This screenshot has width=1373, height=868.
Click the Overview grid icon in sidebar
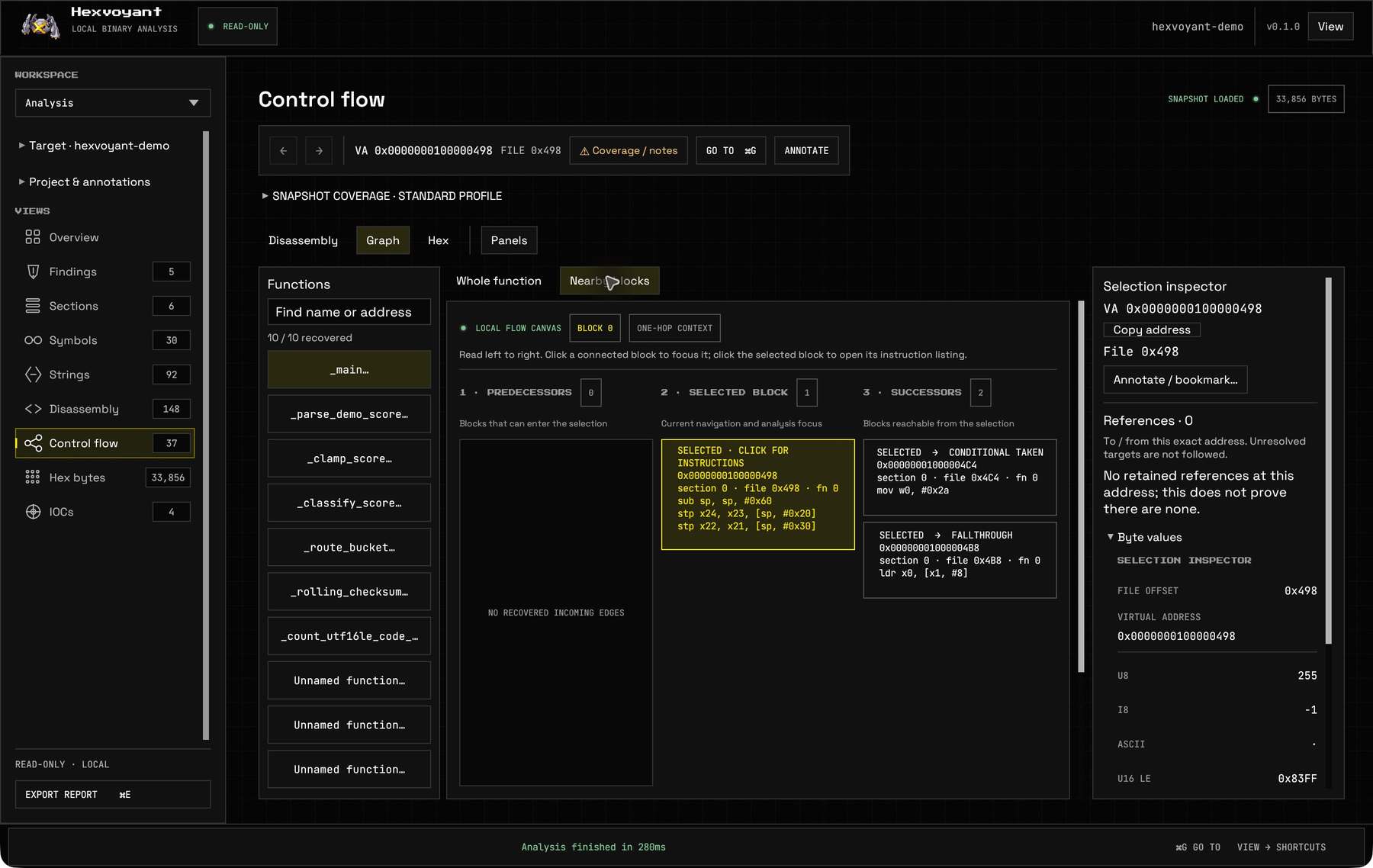tap(33, 237)
